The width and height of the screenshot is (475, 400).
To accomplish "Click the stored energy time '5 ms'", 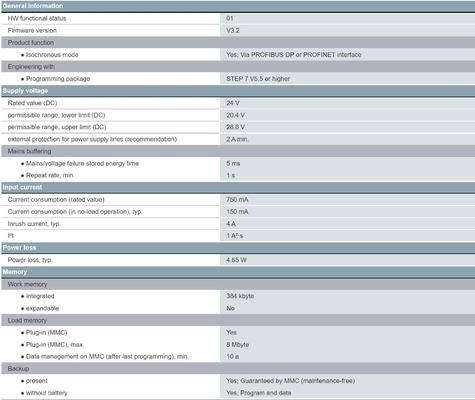I will point(233,163).
